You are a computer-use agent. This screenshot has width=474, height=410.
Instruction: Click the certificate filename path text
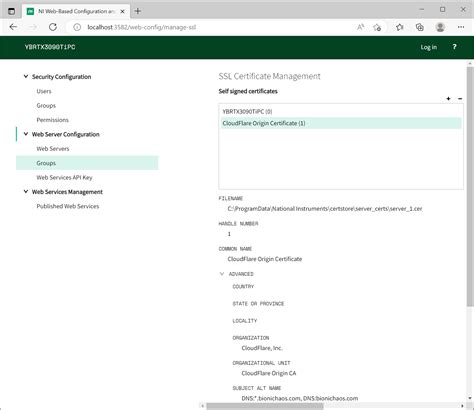(x=325, y=209)
